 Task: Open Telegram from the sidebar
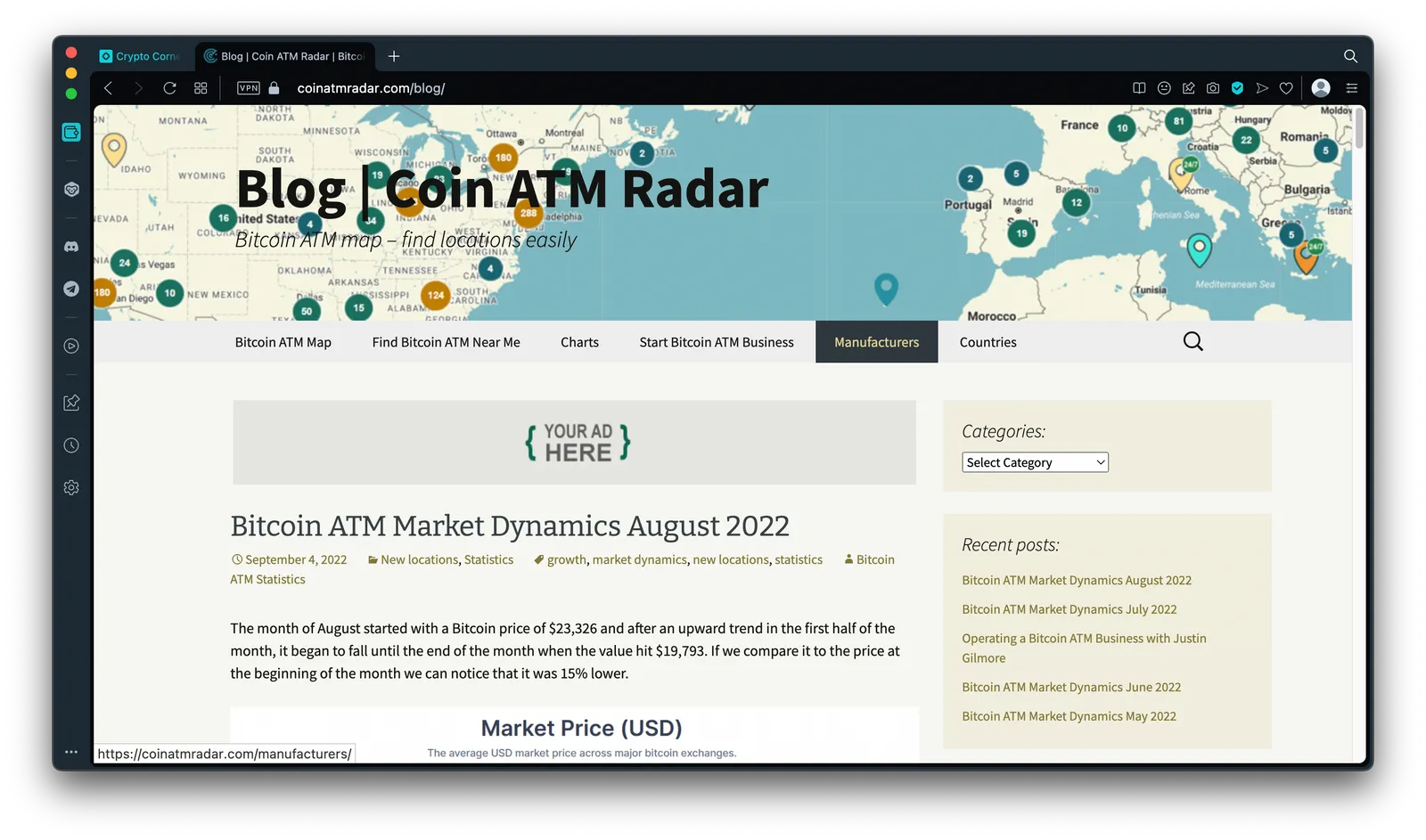(71, 289)
